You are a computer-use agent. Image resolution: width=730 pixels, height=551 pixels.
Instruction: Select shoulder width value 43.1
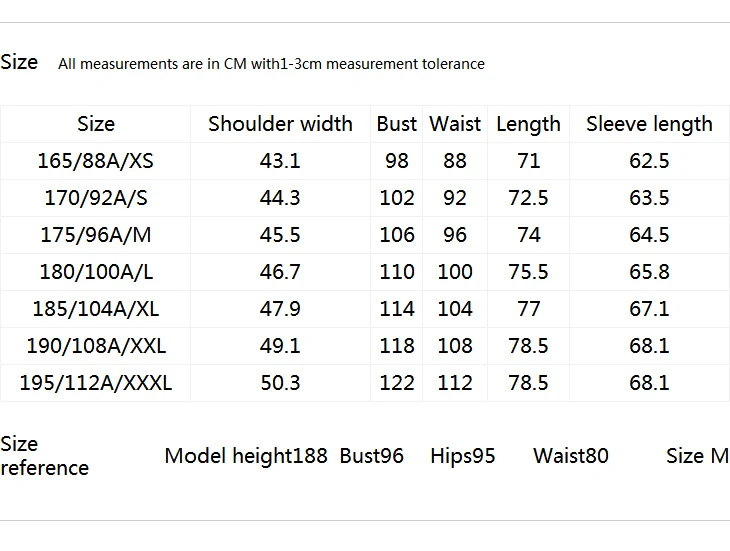(280, 161)
